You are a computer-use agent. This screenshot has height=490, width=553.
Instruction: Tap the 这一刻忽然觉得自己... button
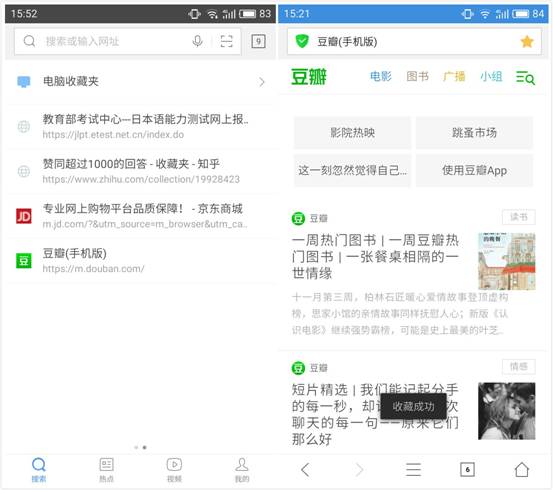click(x=352, y=171)
